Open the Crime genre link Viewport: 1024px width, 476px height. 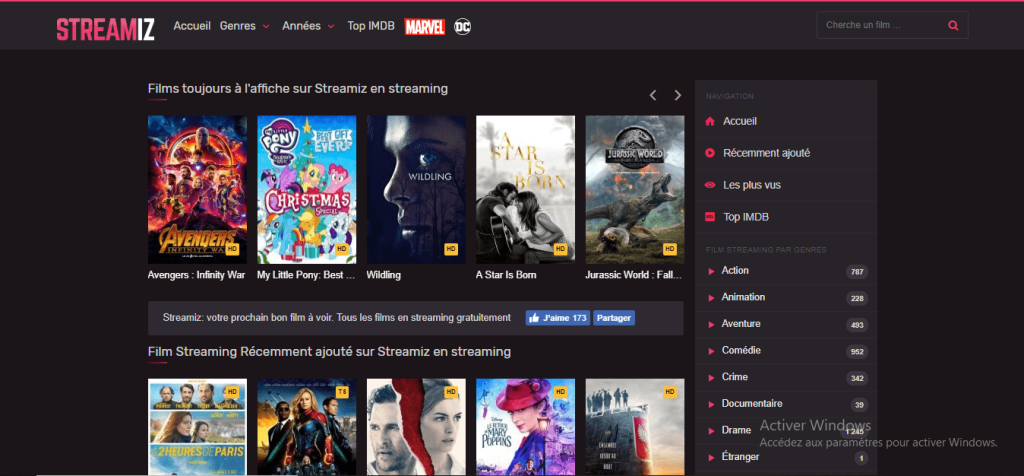[735, 377]
